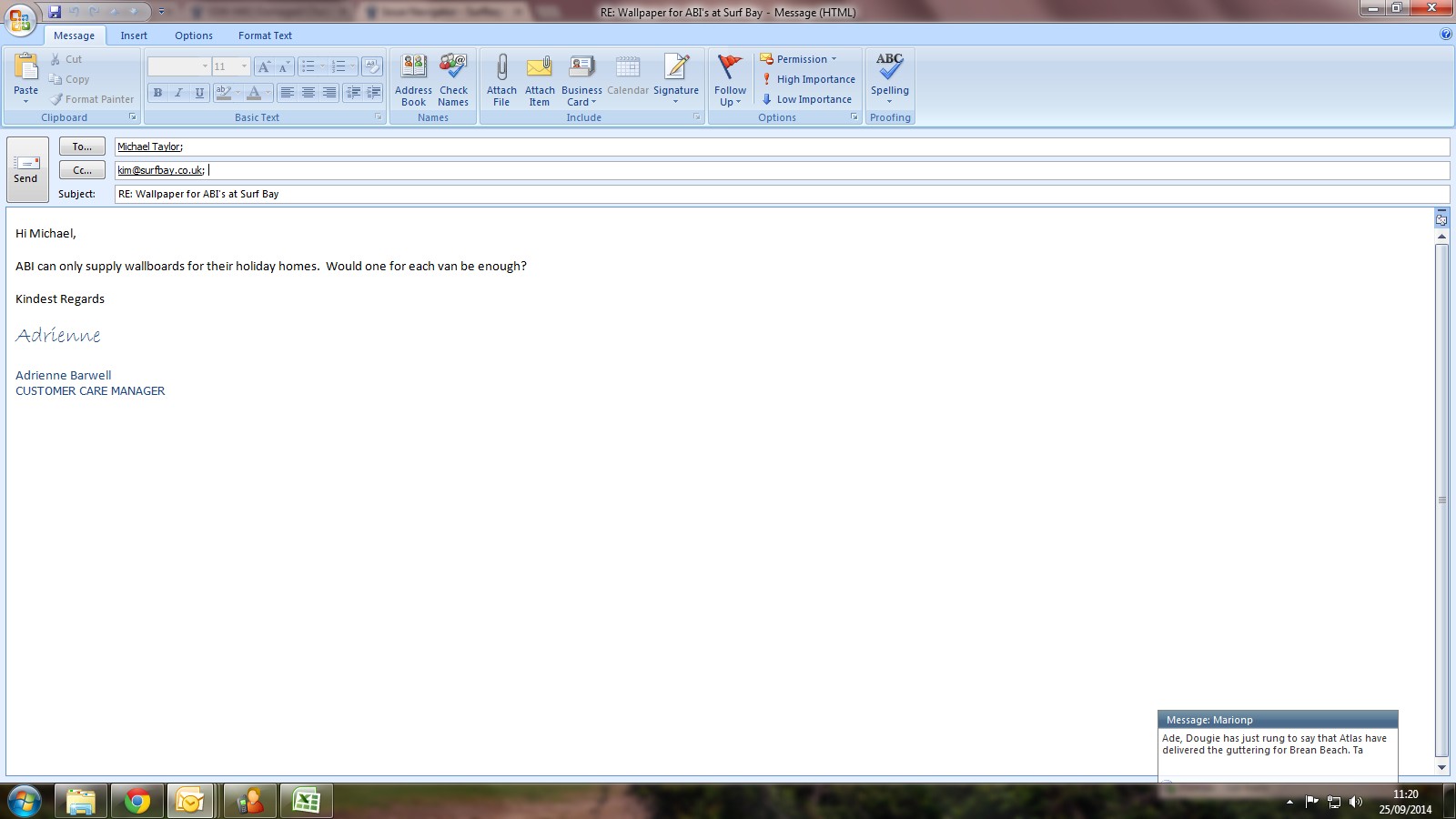This screenshot has height=819, width=1456.
Task: Click the Attach File paperclip icon
Action: click(x=501, y=68)
